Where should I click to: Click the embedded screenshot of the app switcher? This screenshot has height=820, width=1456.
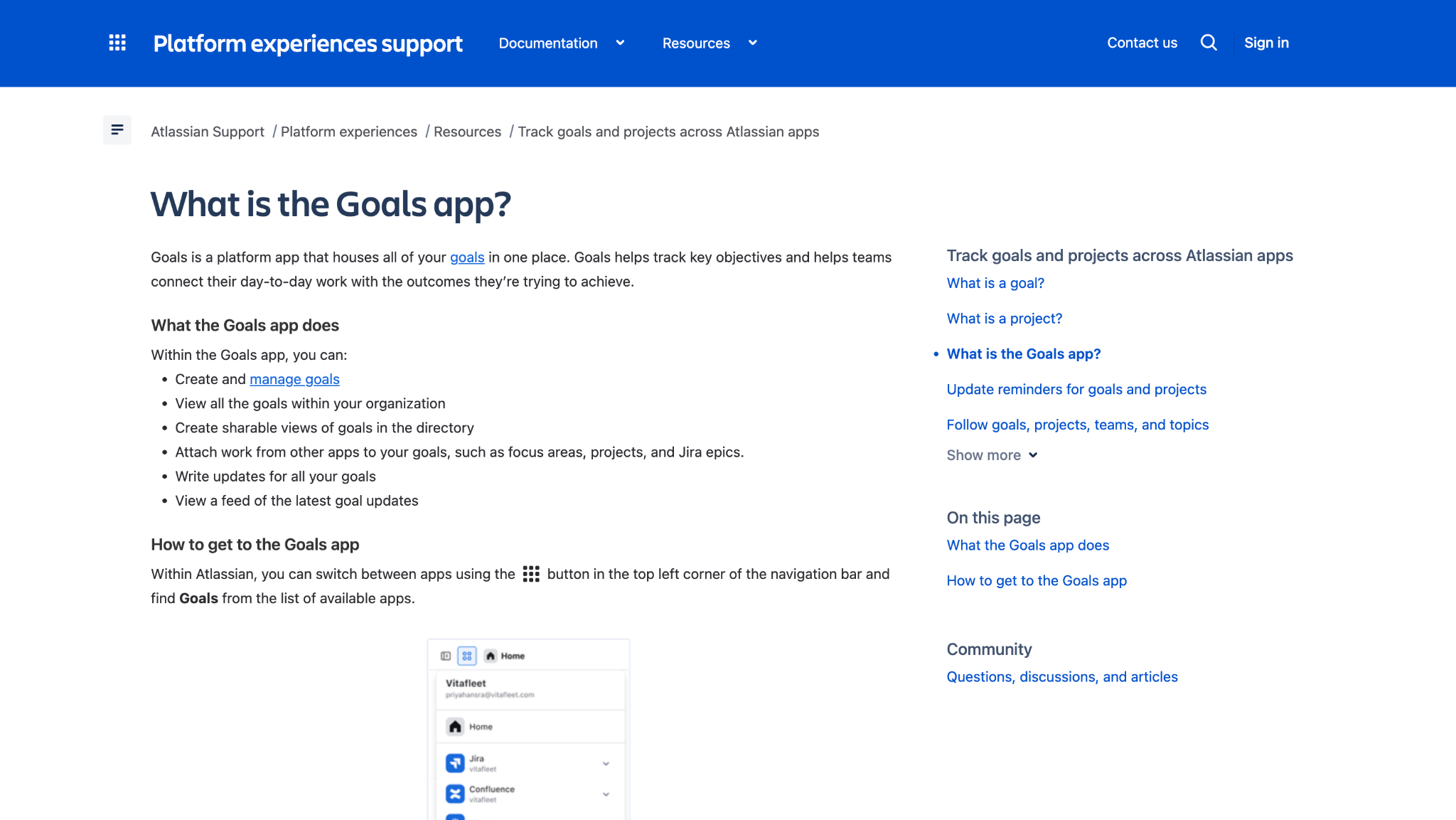click(x=528, y=729)
